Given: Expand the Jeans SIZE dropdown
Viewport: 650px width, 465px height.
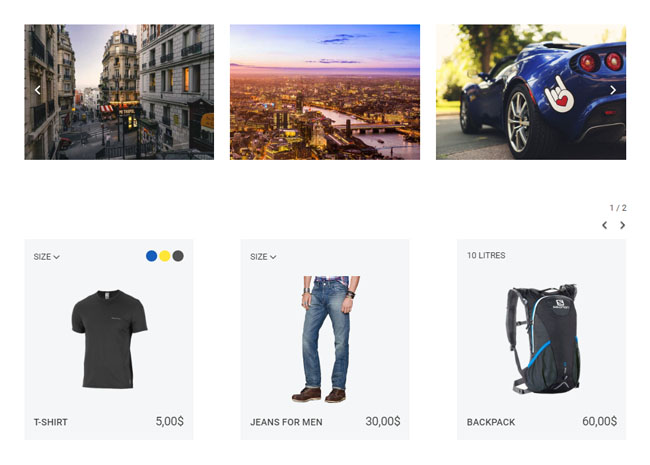Looking at the screenshot, I should (263, 257).
